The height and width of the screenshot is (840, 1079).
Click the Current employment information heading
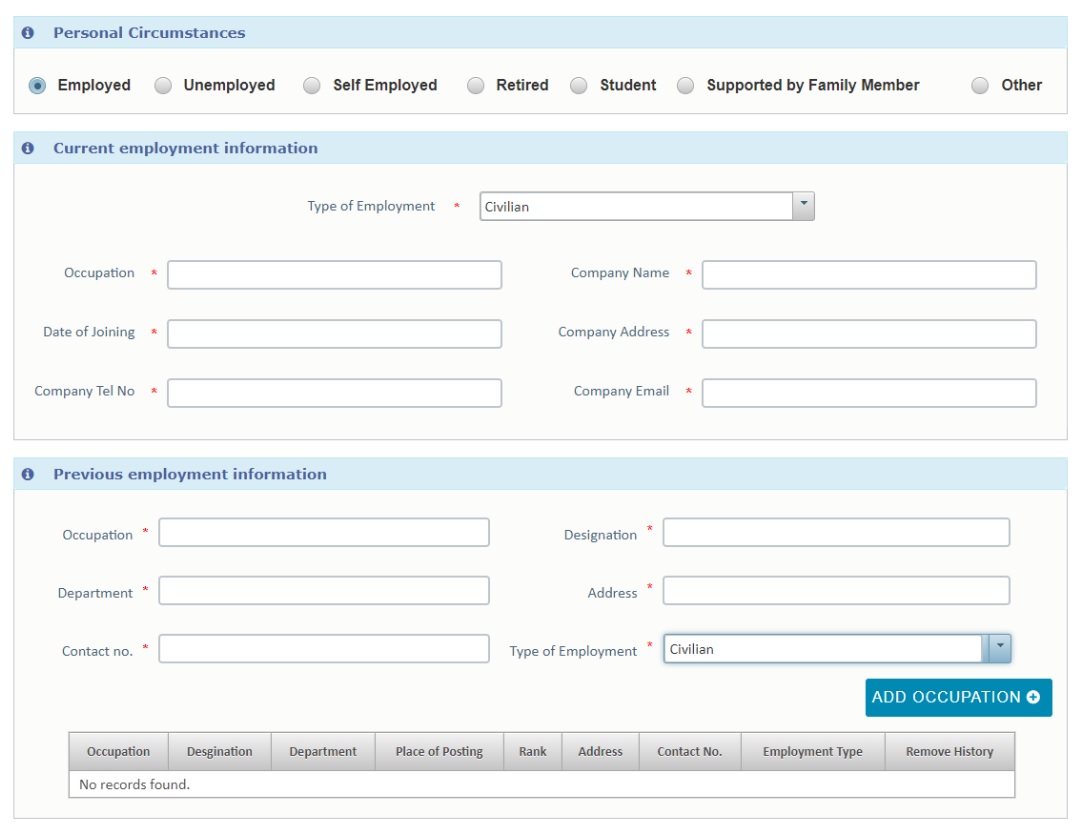186,149
